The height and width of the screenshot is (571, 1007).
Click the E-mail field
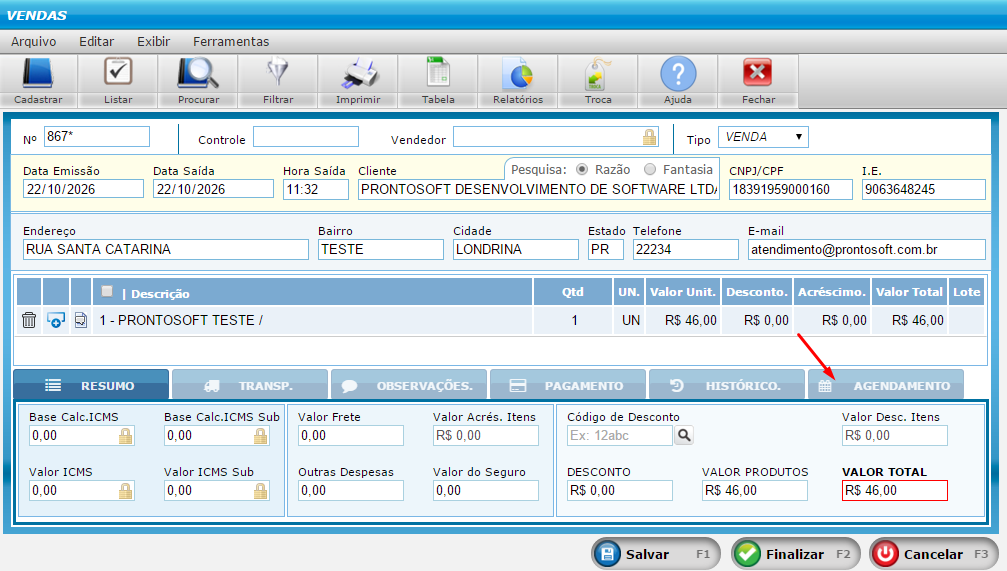[x=866, y=249]
